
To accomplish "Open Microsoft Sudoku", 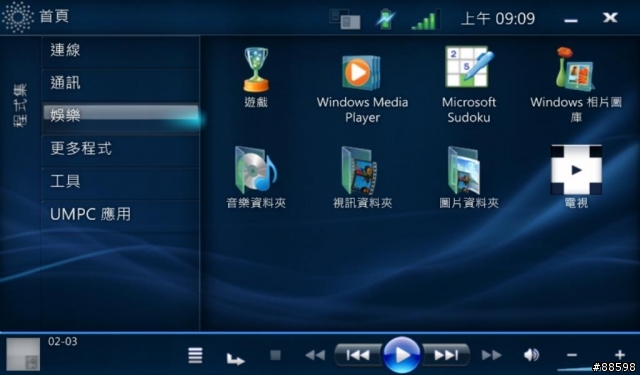I will click(469, 67).
